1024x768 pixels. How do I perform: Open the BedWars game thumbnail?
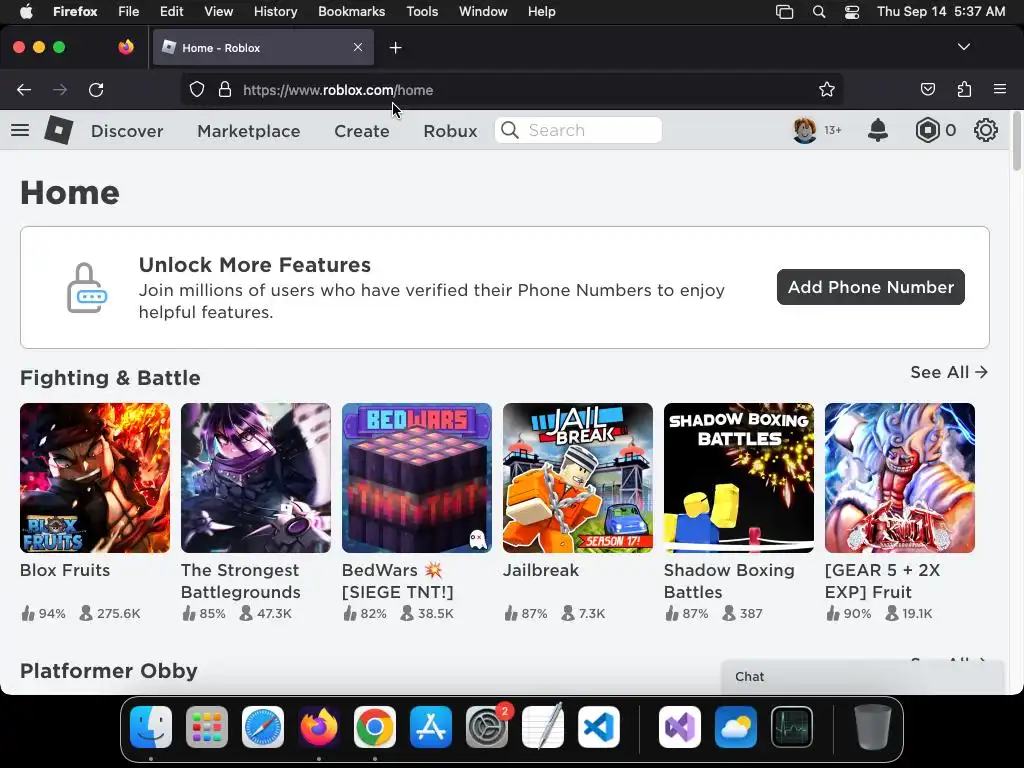(x=417, y=478)
